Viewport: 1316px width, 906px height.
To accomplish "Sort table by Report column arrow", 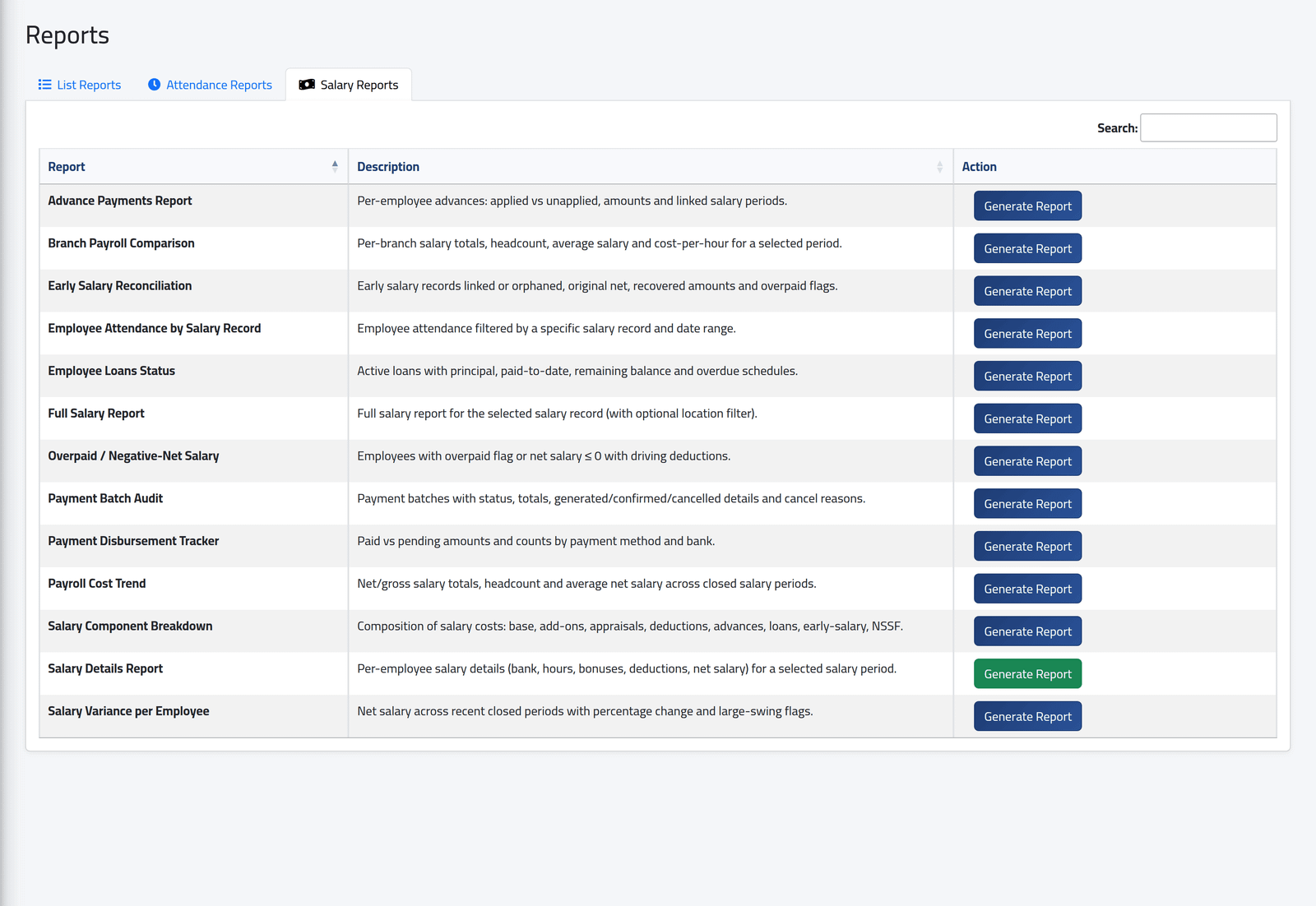I will 335,166.
